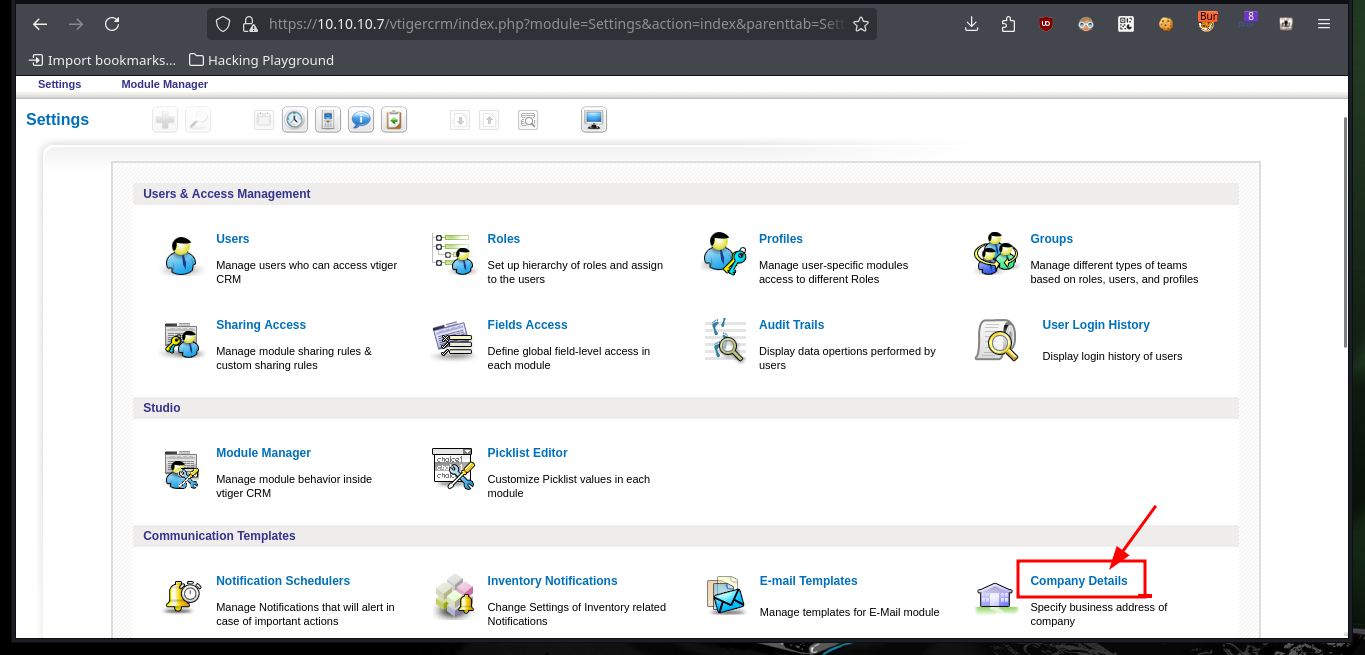1365x655 pixels.
Task: Open the Settings navigation tab
Action: (x=60, y=85)
